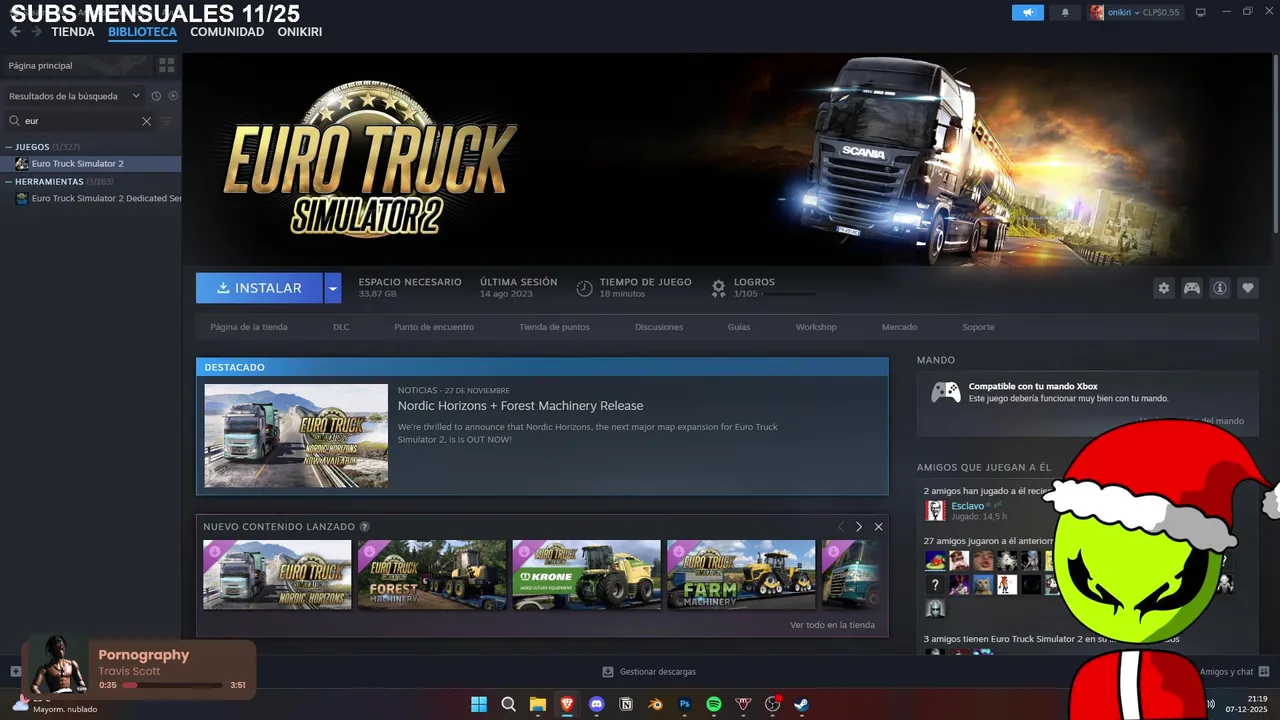Image resolution: width=1280 pixels, height=720 pixels.
Task: Open the Soporte tab
Action: click(978, 327)
